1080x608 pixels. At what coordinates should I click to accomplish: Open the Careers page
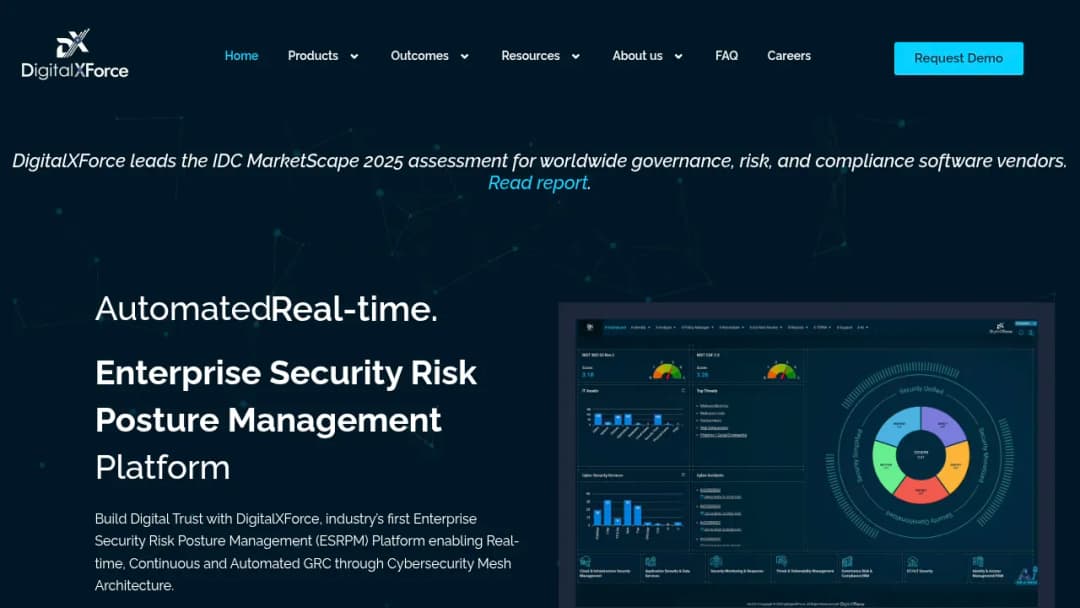pyautogui.click(x=789, y=56)
